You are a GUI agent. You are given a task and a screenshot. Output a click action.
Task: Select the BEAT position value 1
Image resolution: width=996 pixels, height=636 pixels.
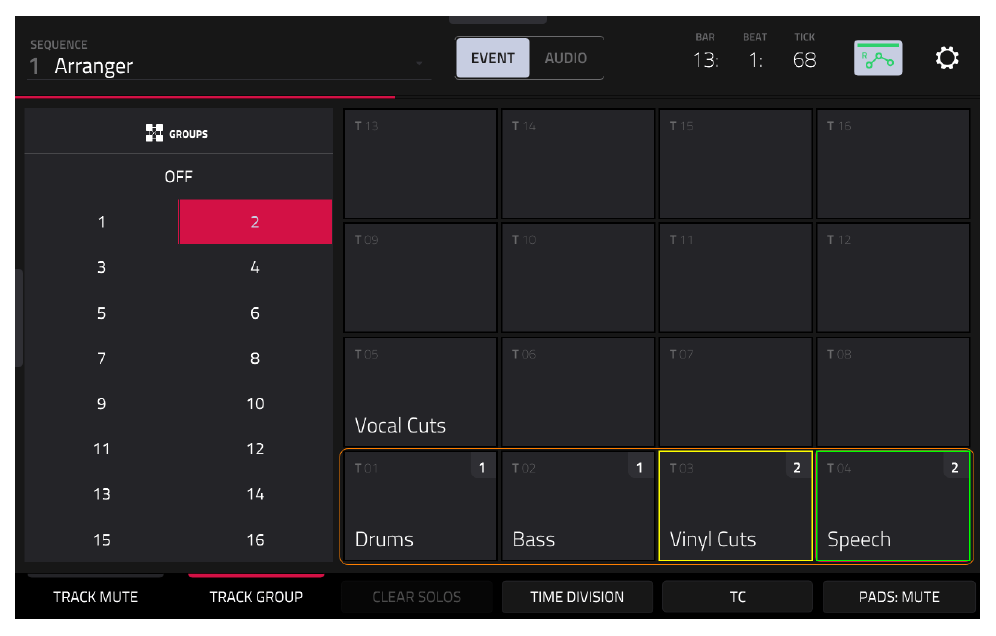[x=755, y=60]
